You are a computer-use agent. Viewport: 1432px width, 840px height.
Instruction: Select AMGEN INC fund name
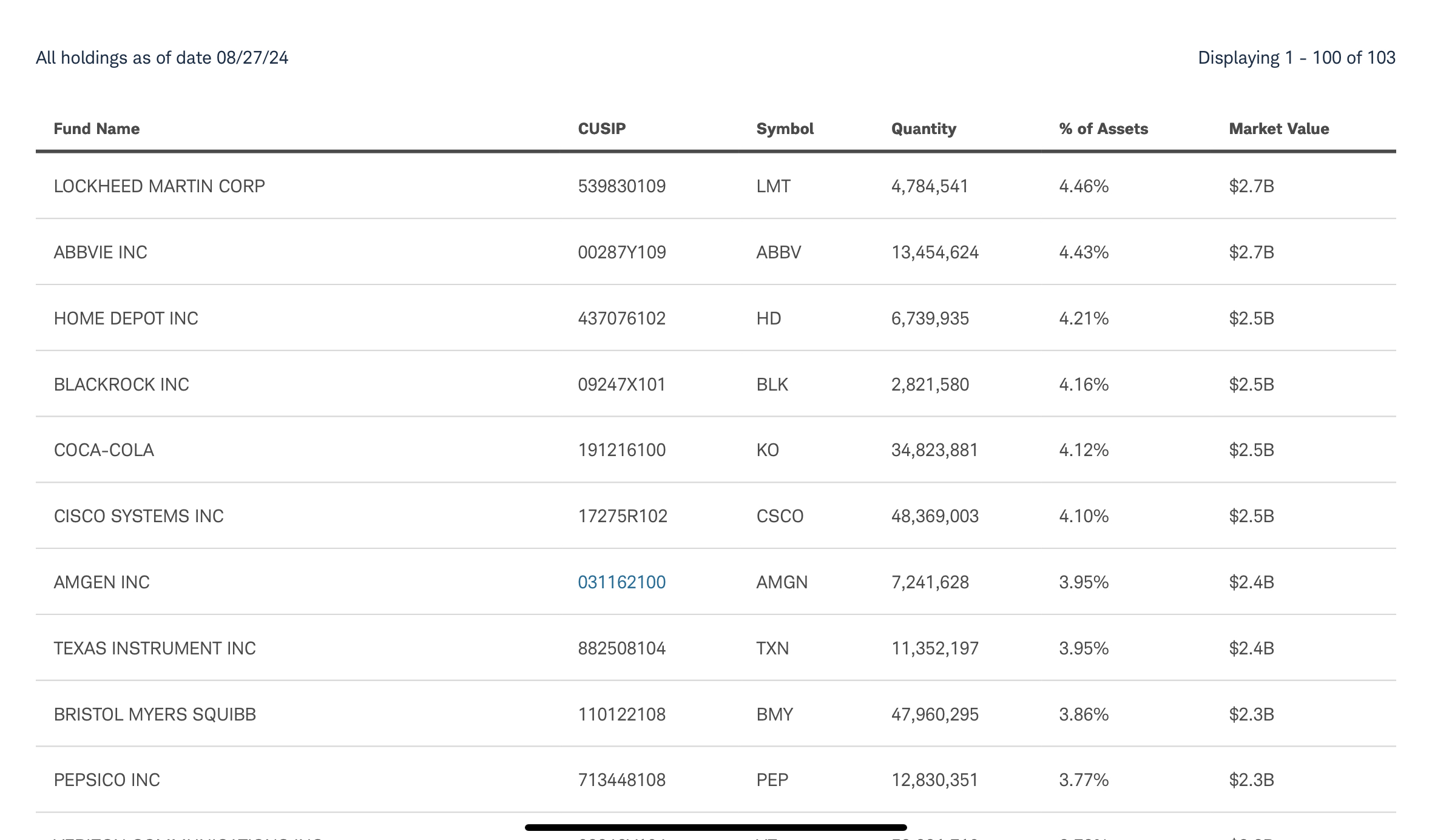tap(102, 582)
